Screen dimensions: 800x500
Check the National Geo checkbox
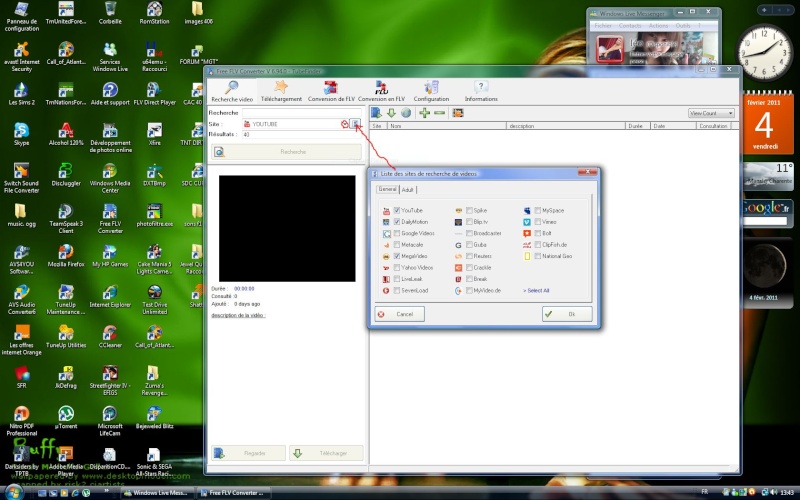pos(537,256)
